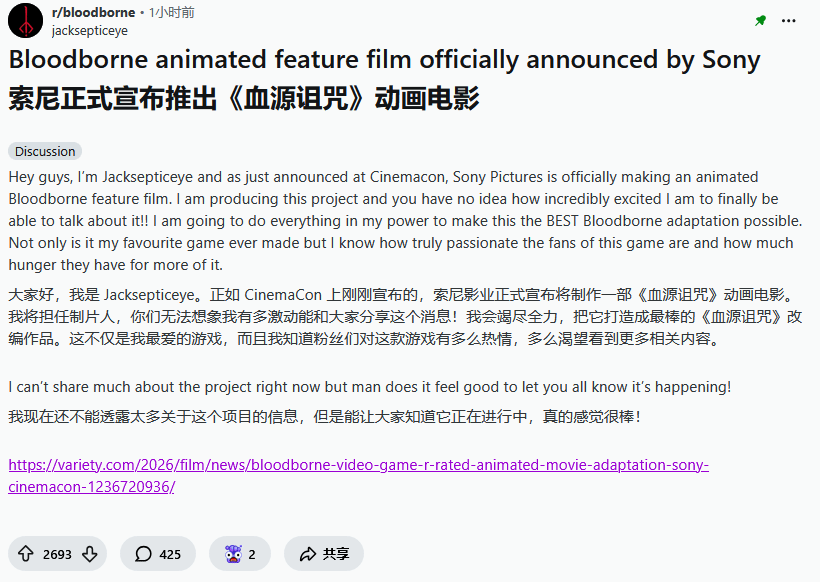Open the three-dot post options menu

792,21
